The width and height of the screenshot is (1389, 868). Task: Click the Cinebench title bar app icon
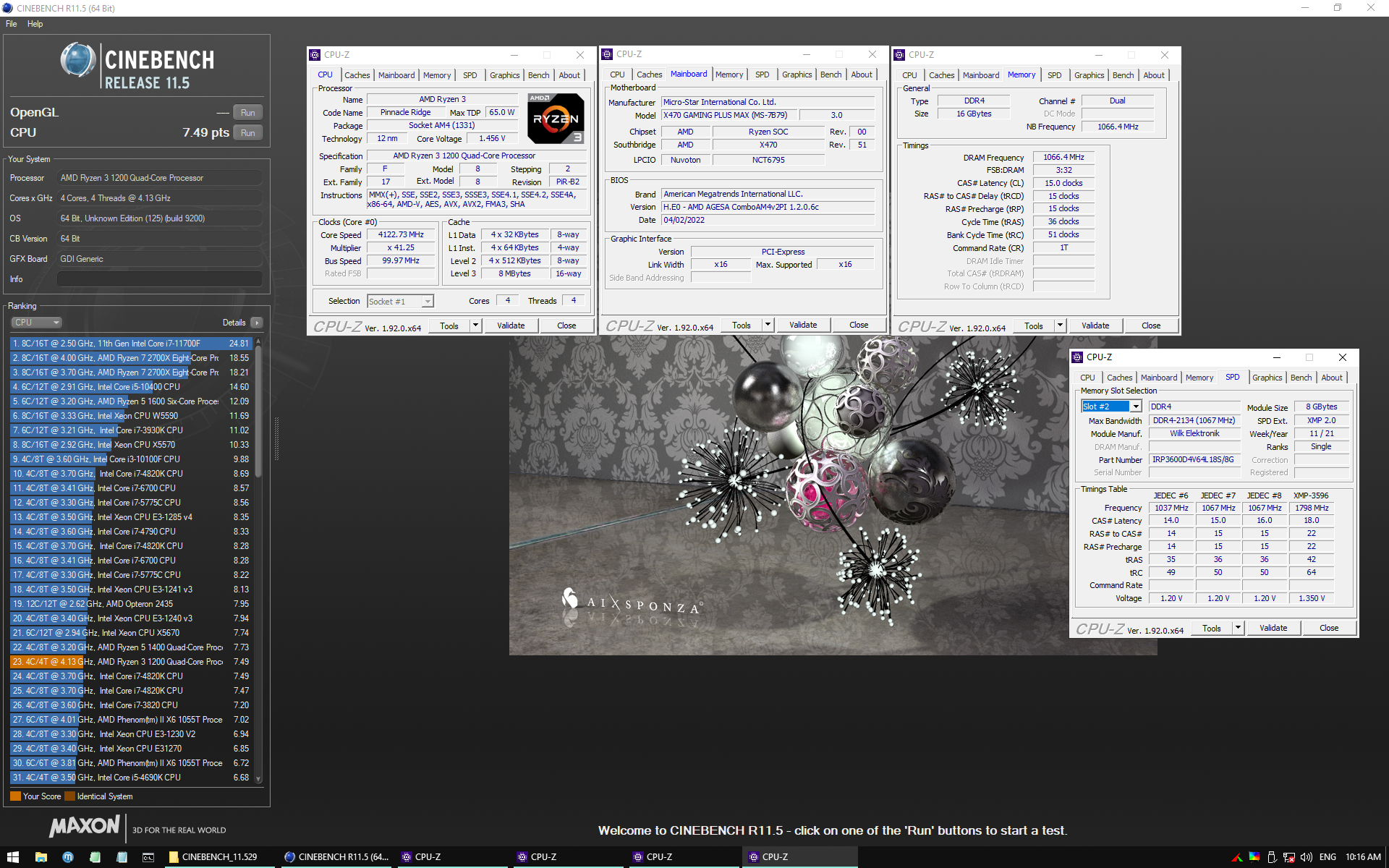click(x=7, y=8)
